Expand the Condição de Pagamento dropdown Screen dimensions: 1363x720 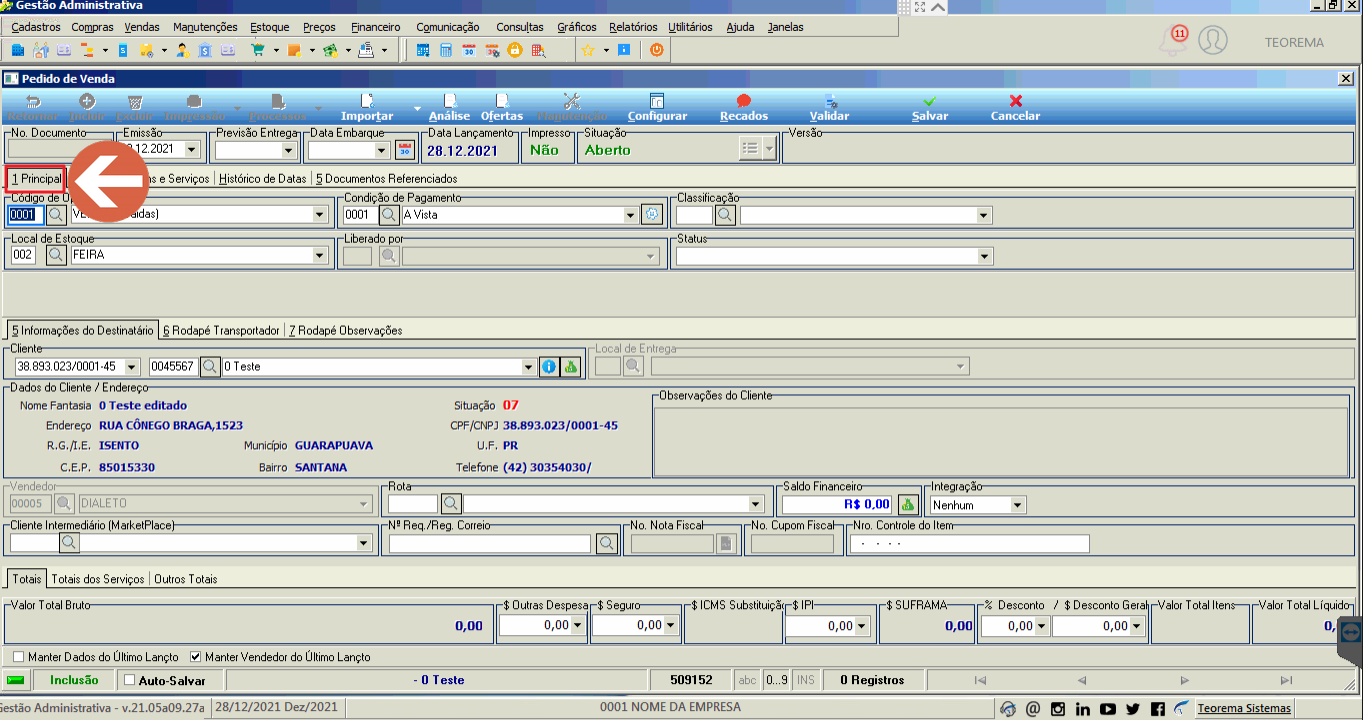click(630, 214)
